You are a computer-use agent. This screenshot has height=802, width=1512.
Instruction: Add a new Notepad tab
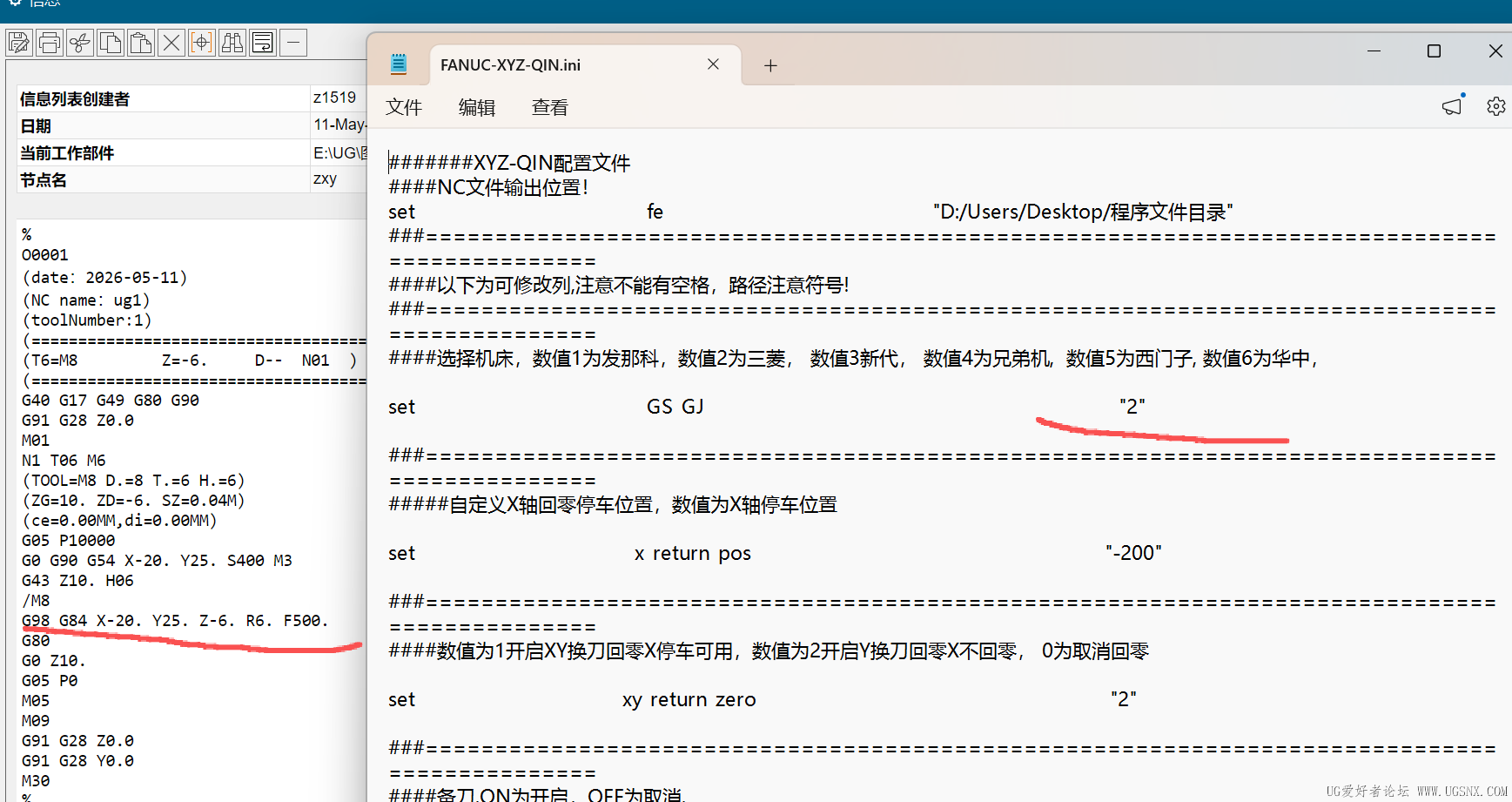point(770,65)
